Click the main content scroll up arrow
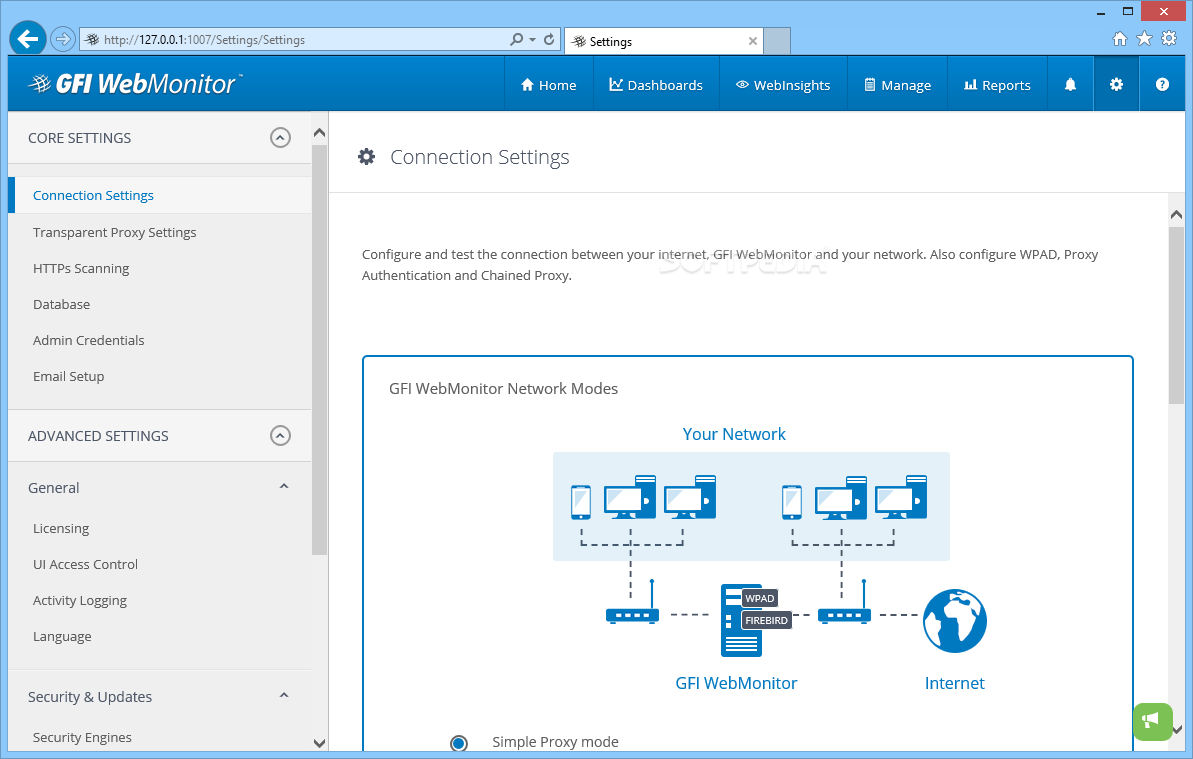 [1176, 215]
